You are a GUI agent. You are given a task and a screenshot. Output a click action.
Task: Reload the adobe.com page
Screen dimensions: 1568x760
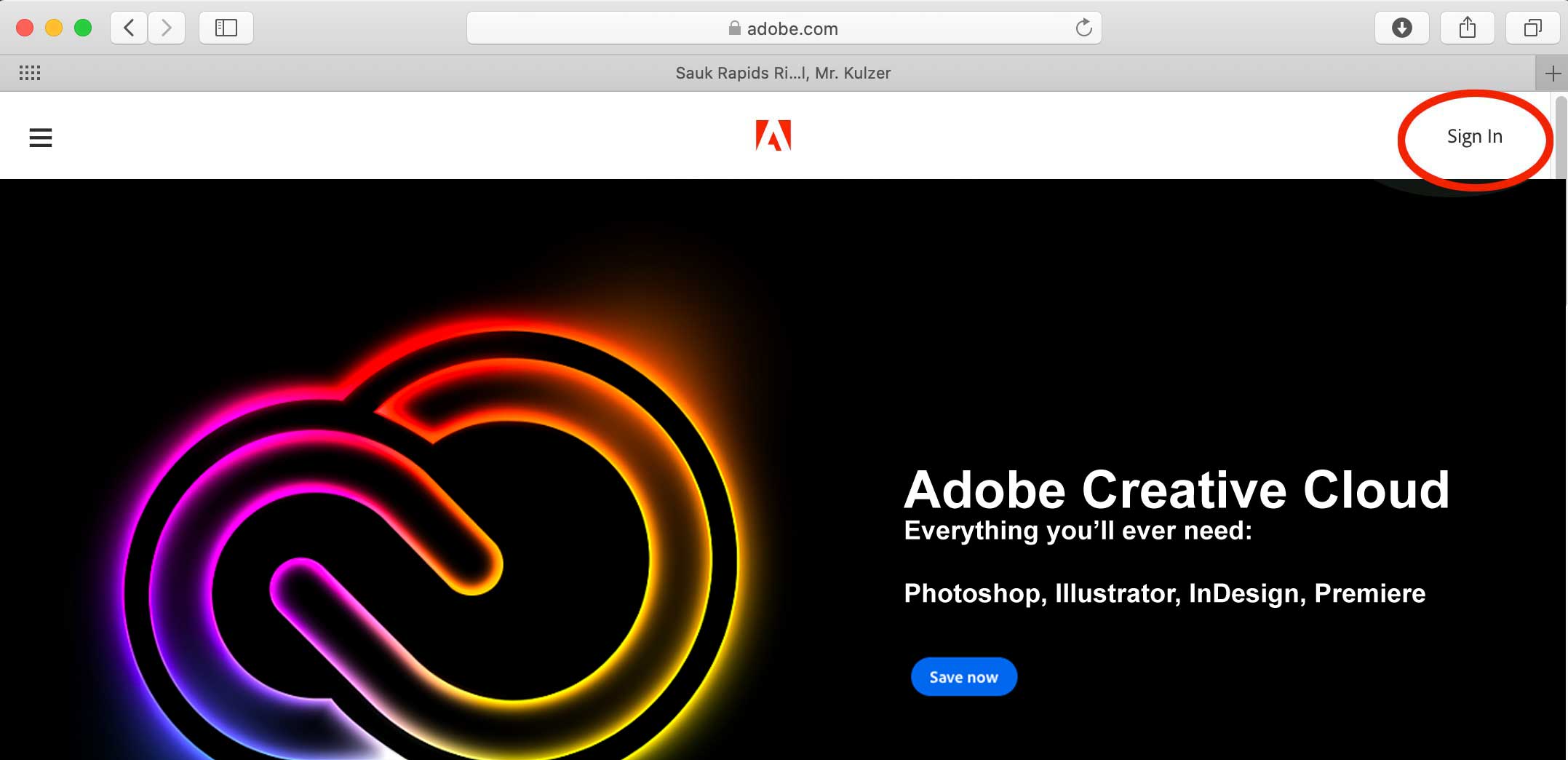click(x=1083, y=28)
